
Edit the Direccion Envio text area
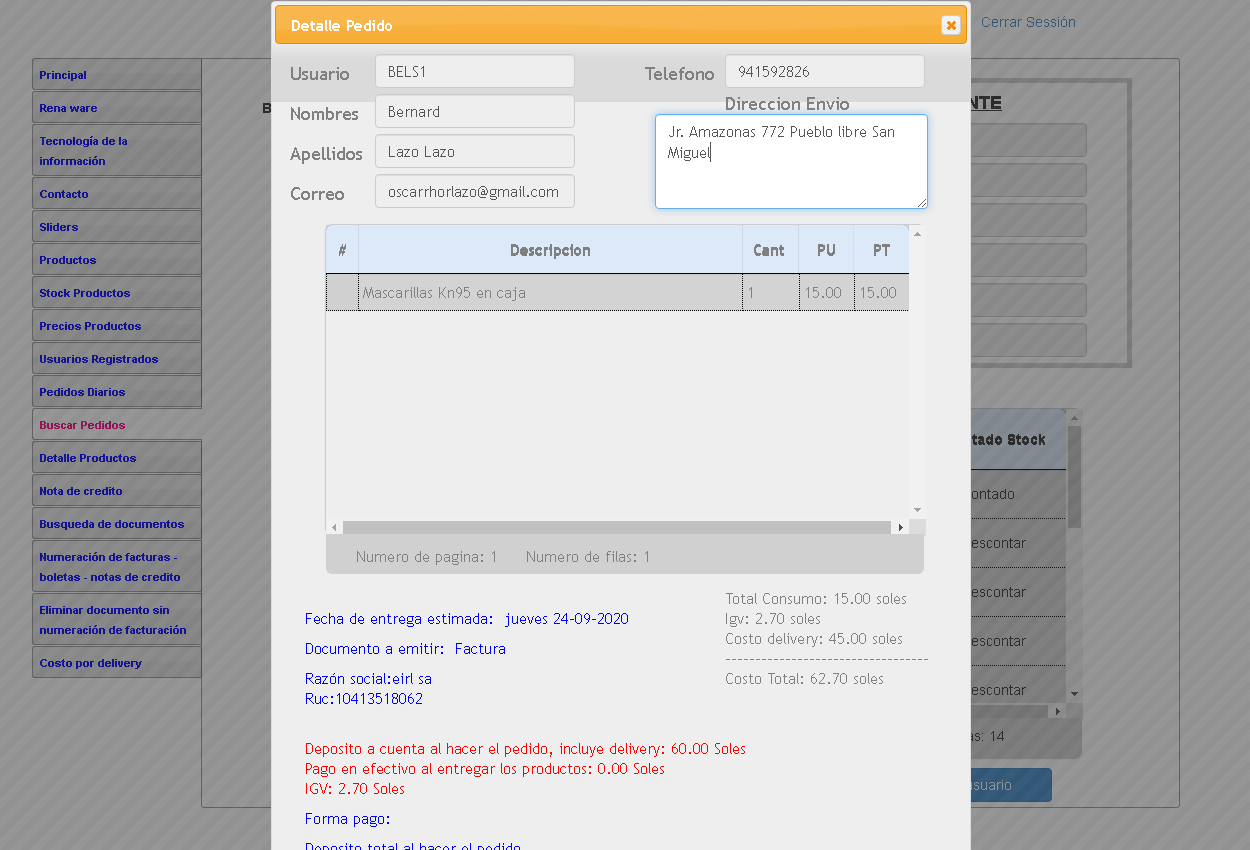point(790,162)
